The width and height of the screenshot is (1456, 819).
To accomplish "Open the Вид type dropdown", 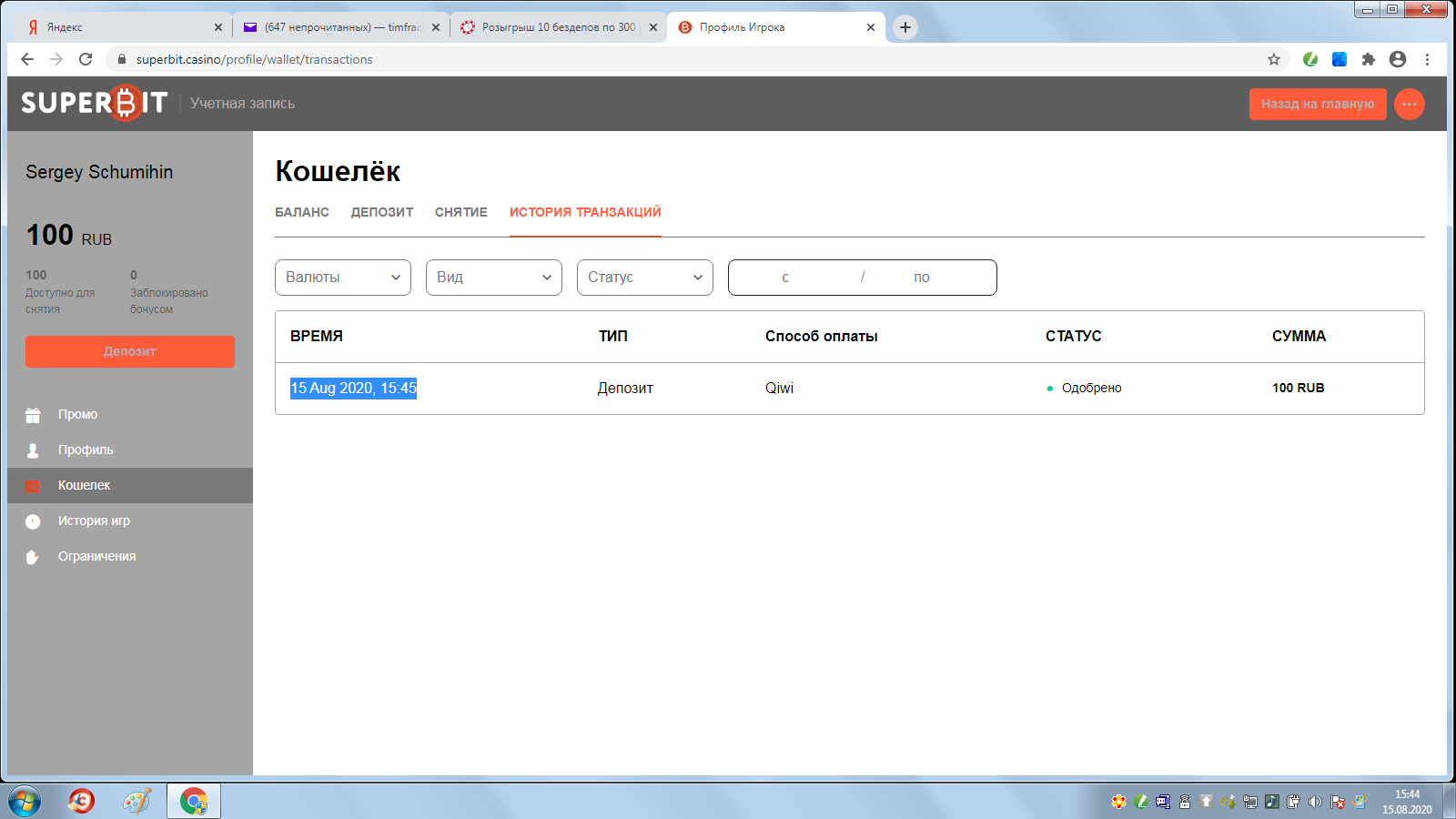I will coord(494,278).
